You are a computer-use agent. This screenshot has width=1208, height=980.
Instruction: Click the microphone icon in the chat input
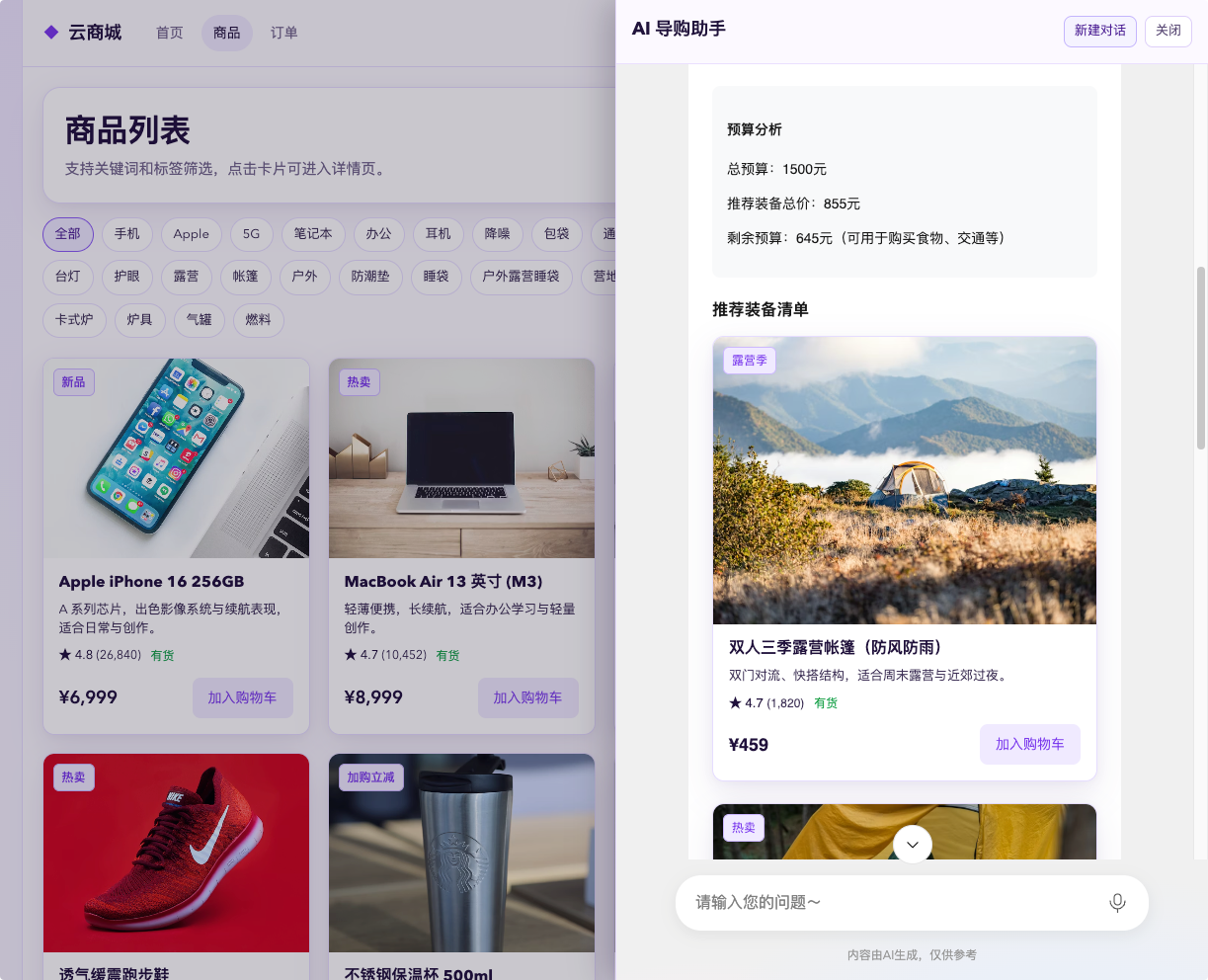click(1117, 903)
